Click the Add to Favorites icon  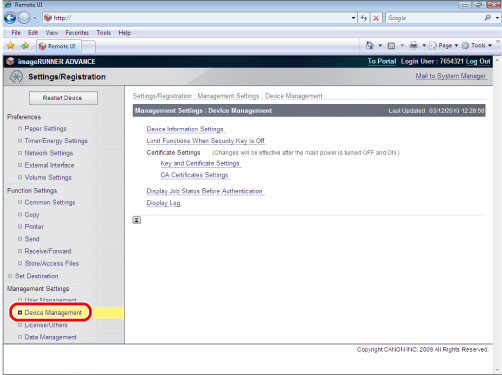pyautogui.click(x=25, y=46)
